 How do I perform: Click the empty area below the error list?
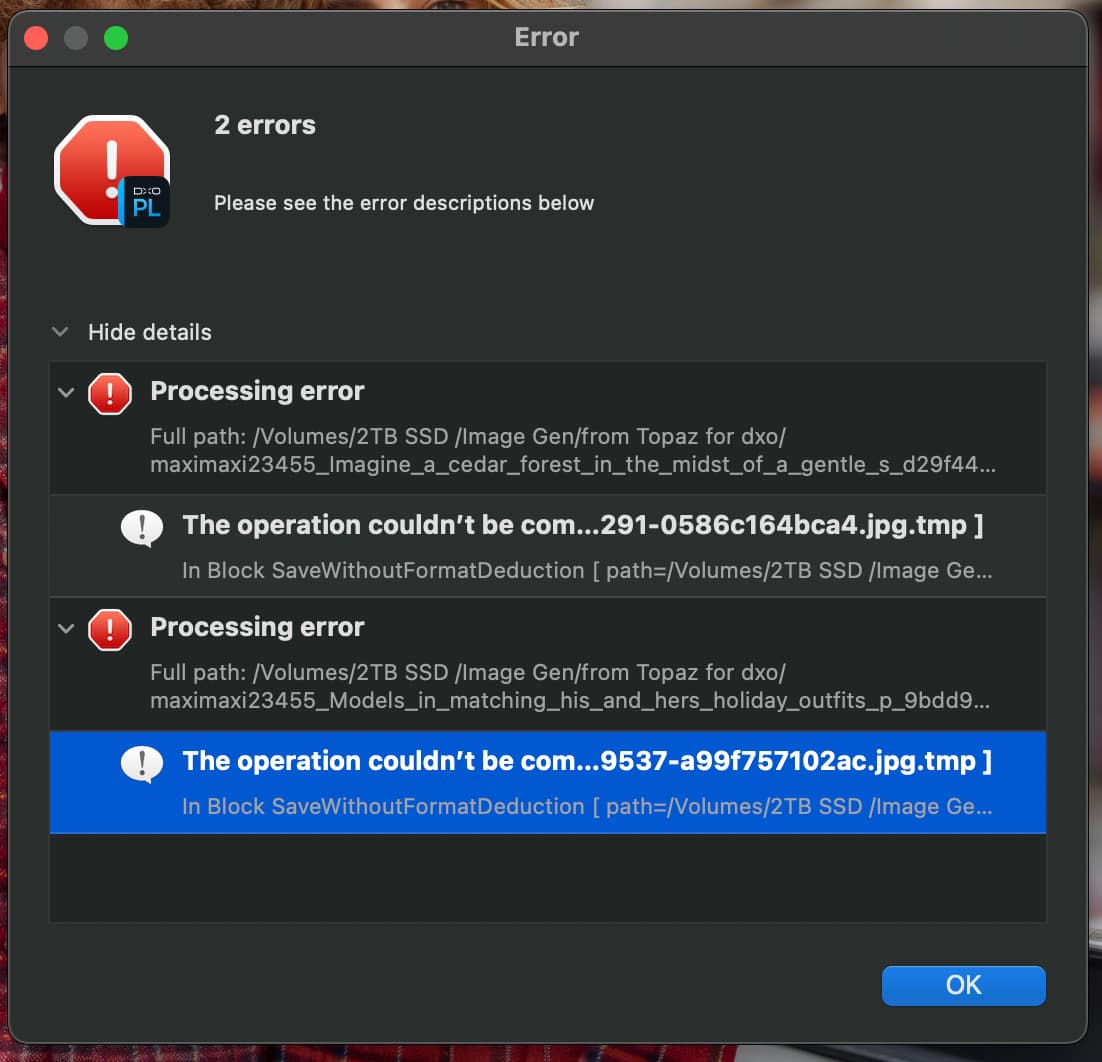(x=548, y=878)
